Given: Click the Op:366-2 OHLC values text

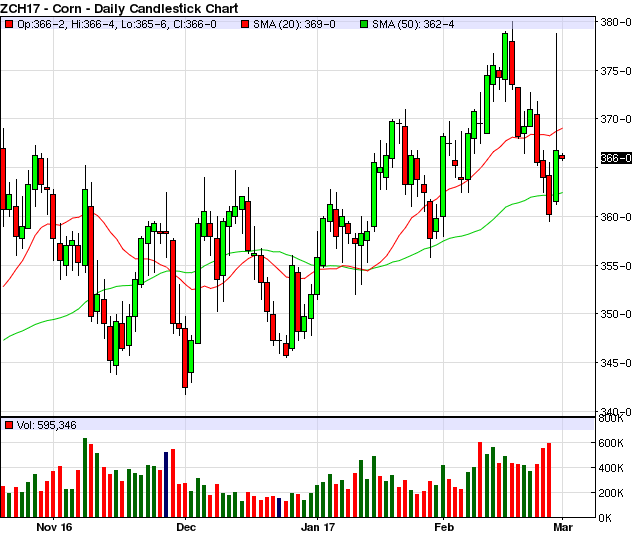Looking at the screenshot, I should click(117, 24).
